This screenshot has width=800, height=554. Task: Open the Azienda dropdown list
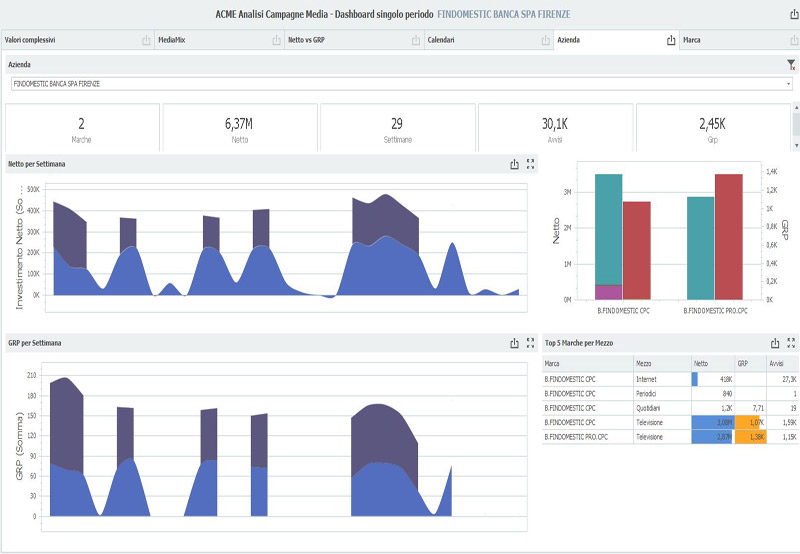click(789, 83)
